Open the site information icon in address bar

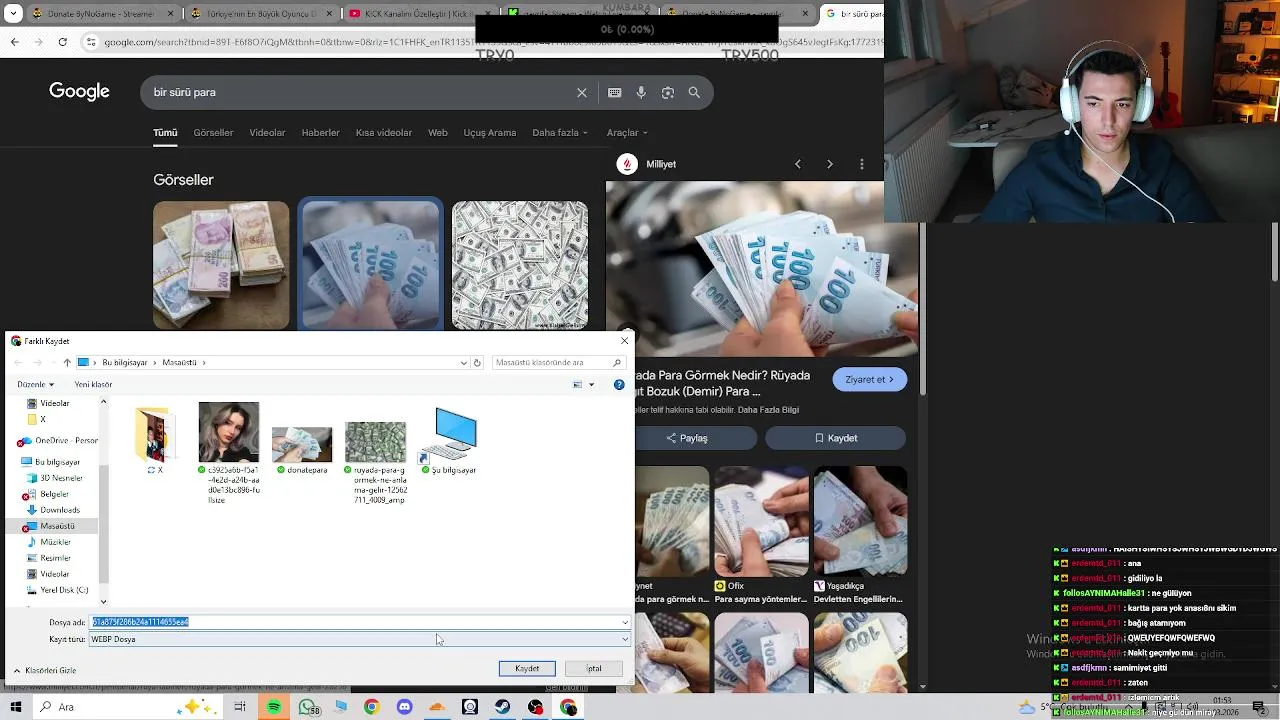91,42
